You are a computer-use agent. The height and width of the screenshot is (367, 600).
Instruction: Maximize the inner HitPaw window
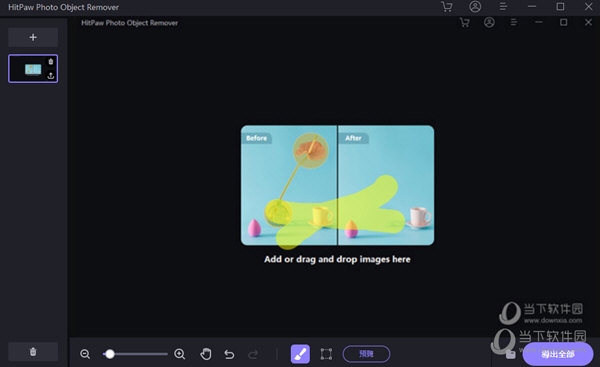563,22
